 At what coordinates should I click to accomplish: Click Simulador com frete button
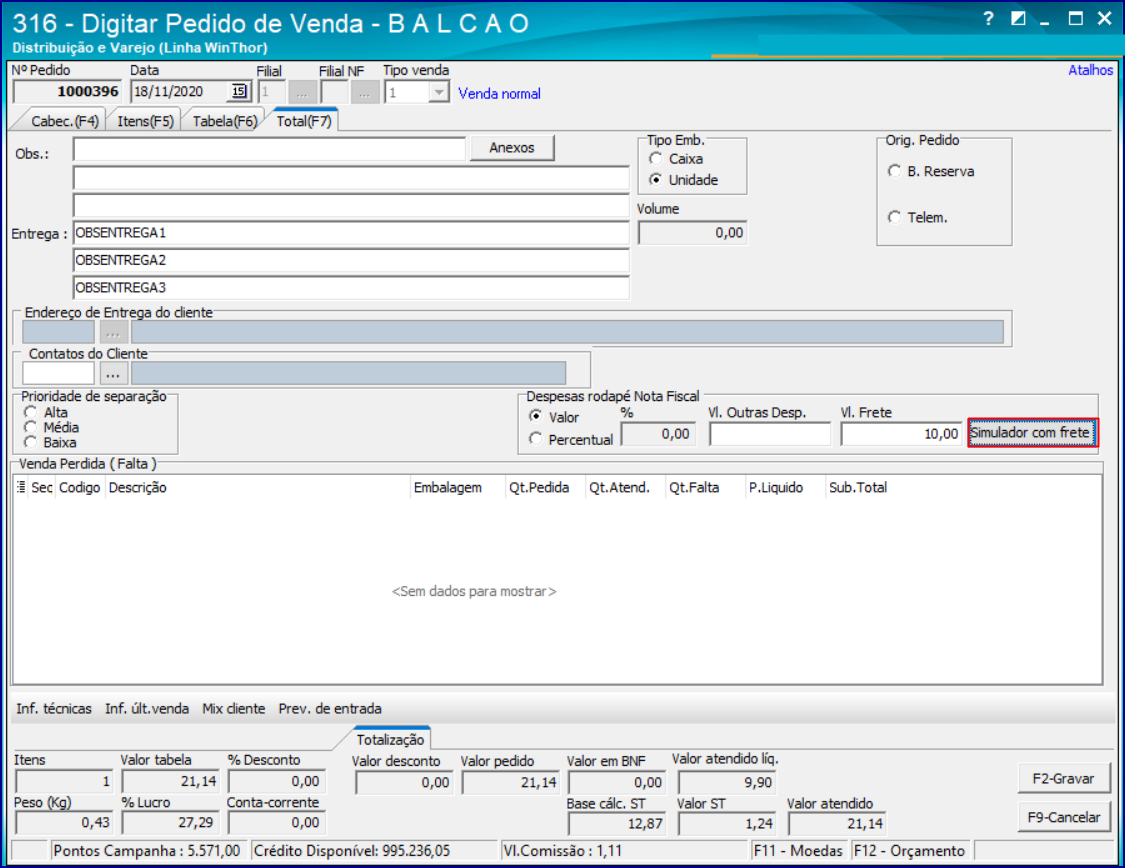[x=1032, y=433]
